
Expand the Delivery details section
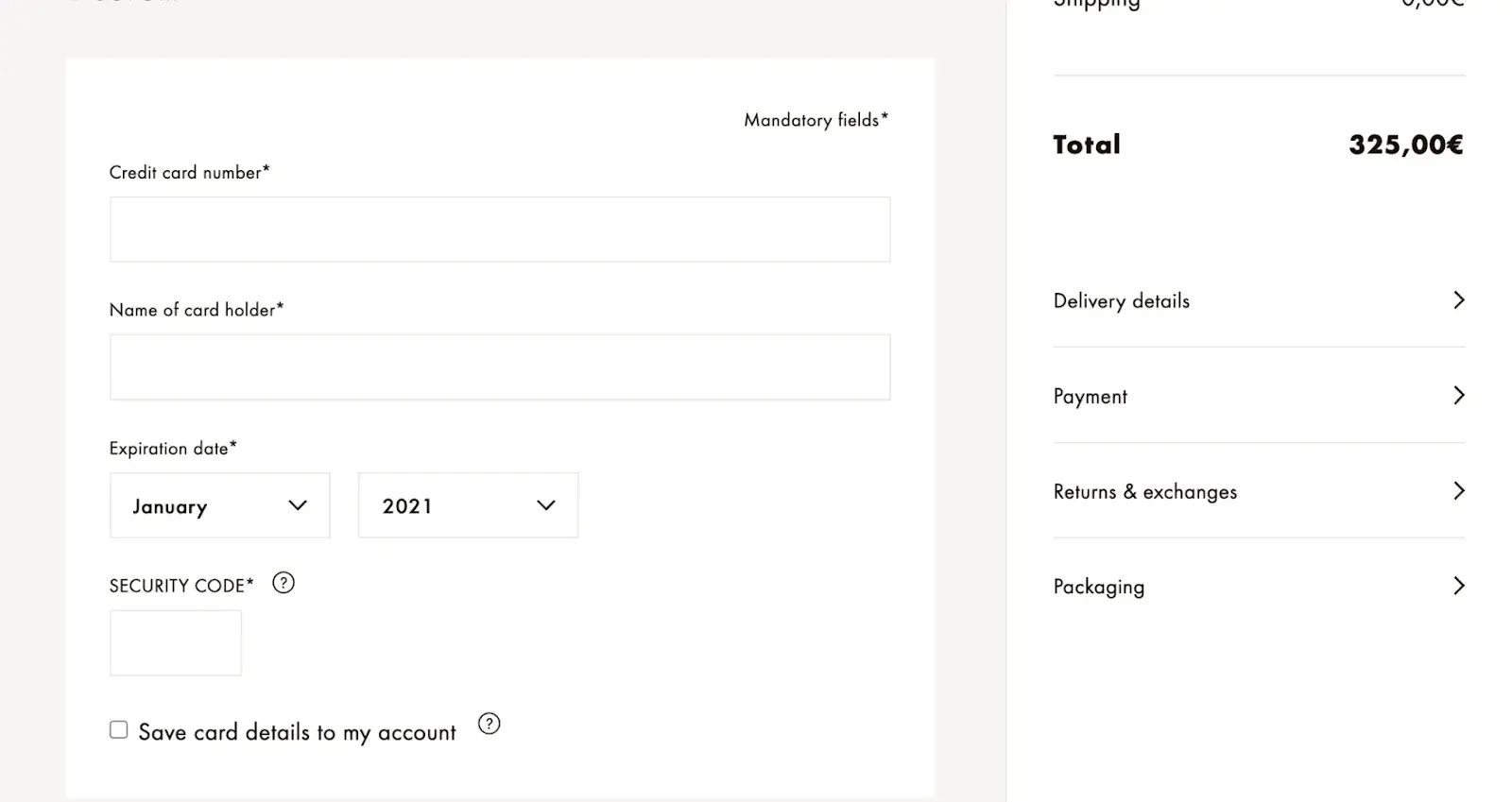1122,301
